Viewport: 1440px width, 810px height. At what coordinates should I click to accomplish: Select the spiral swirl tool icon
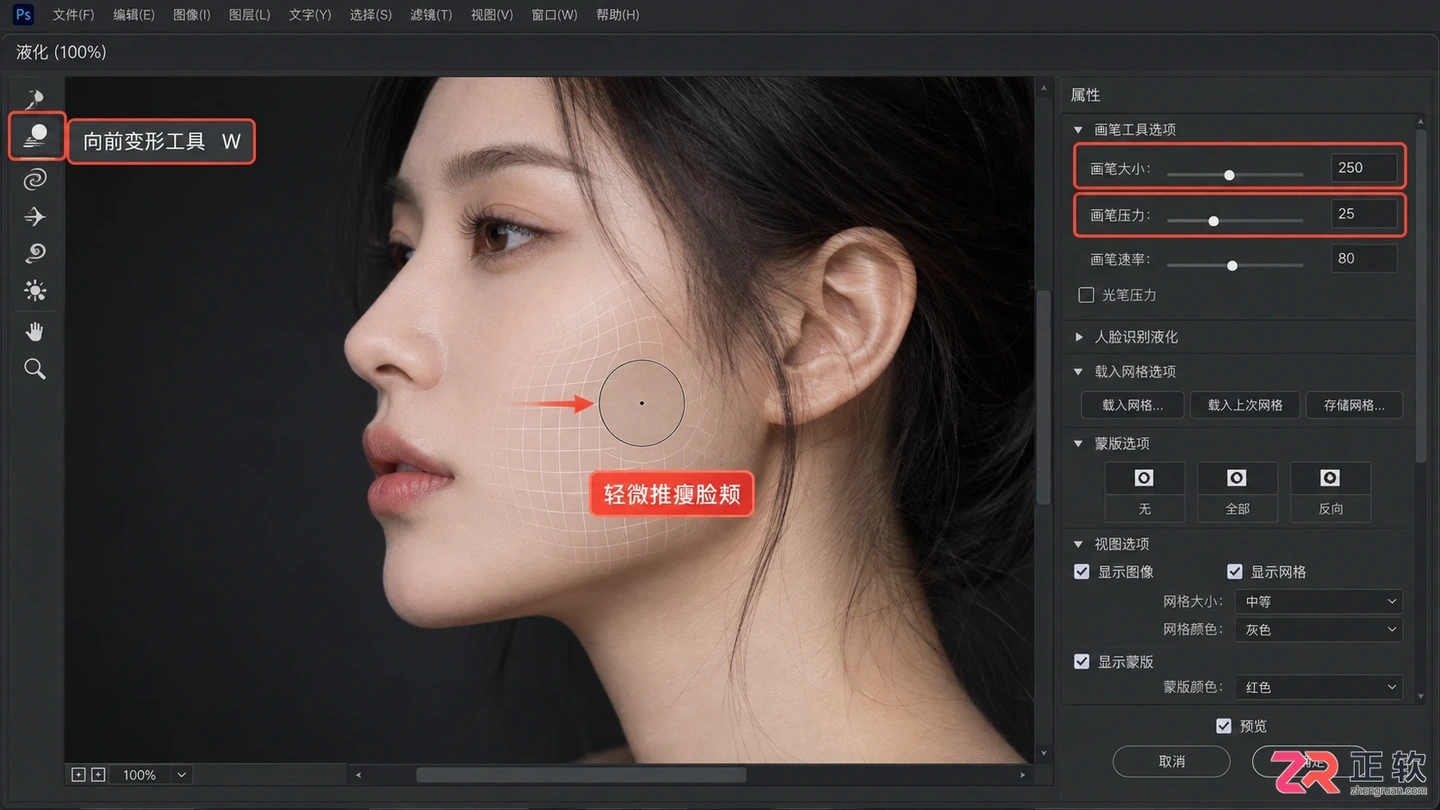click(x=35, y=180)
